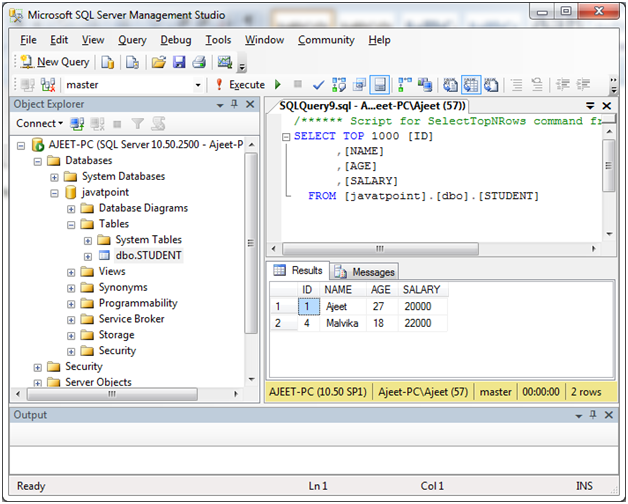Viewport: 628px width, 504px height.
Task: Pin the Object Explorer panel
Action: (235, 104)
